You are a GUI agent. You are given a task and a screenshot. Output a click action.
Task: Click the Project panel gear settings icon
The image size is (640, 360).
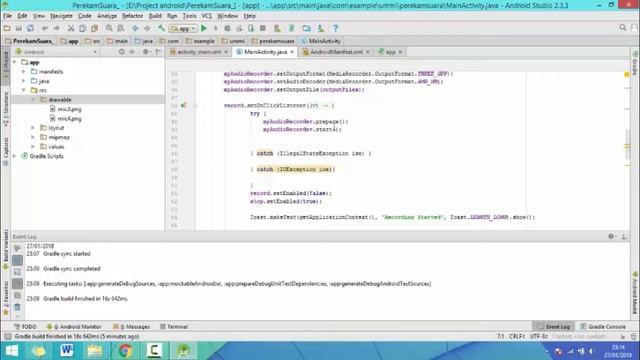pos(146,52)
